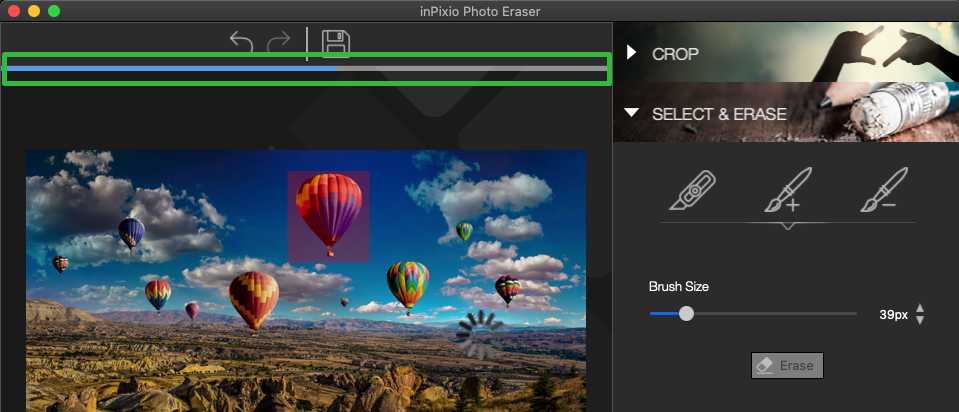Select the cutter knife selection tool

(x=692, y=190)
